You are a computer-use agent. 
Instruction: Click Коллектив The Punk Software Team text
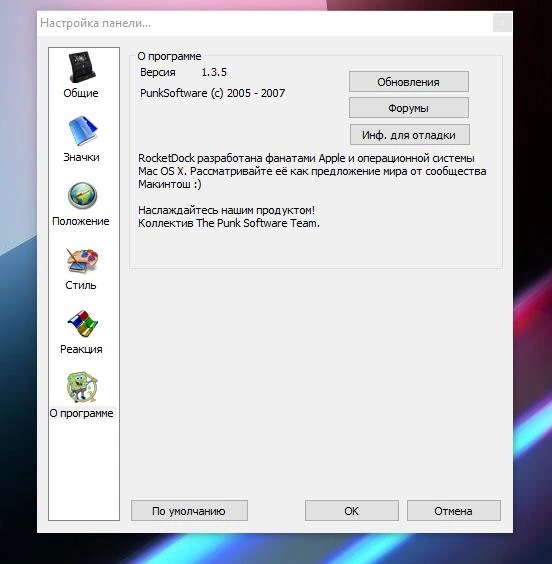click(229, 223)
